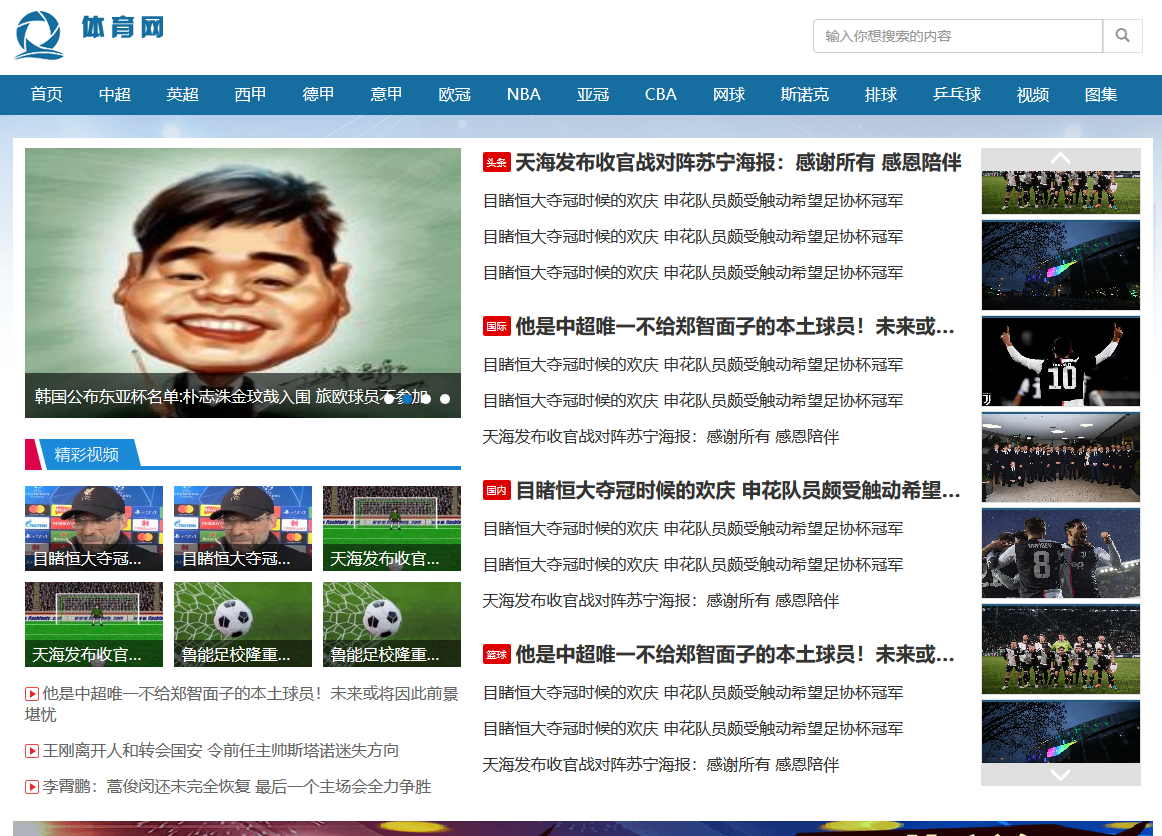Focus the search input field
Screen dimensions: 1162x836
point(957,36)
